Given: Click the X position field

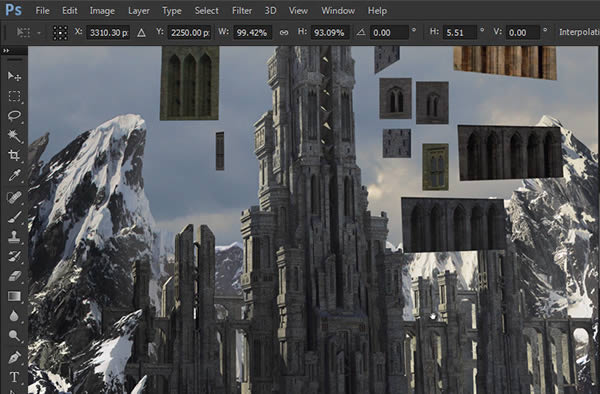Looking at the screenshot, I should 108,33.
